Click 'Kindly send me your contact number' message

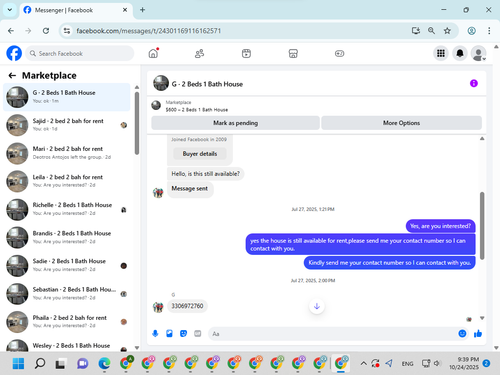[x=389, y=263]
